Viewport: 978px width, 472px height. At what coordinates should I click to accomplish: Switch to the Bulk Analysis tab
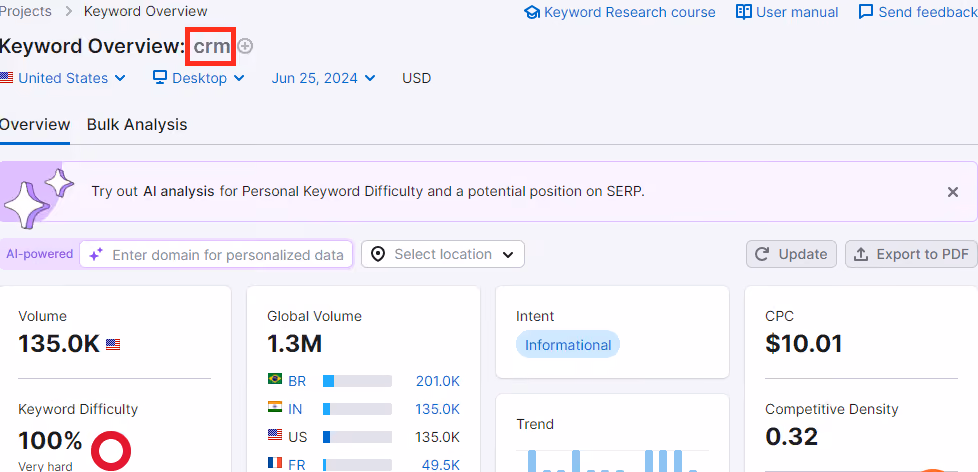pos(137,125)
